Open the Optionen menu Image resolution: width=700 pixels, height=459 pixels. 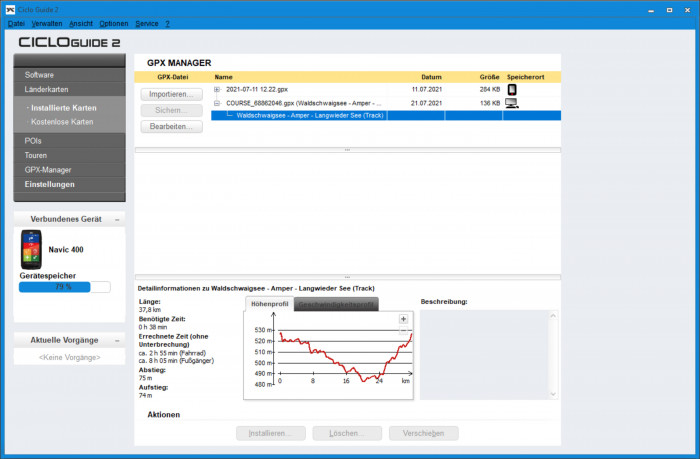click(113, 22)
